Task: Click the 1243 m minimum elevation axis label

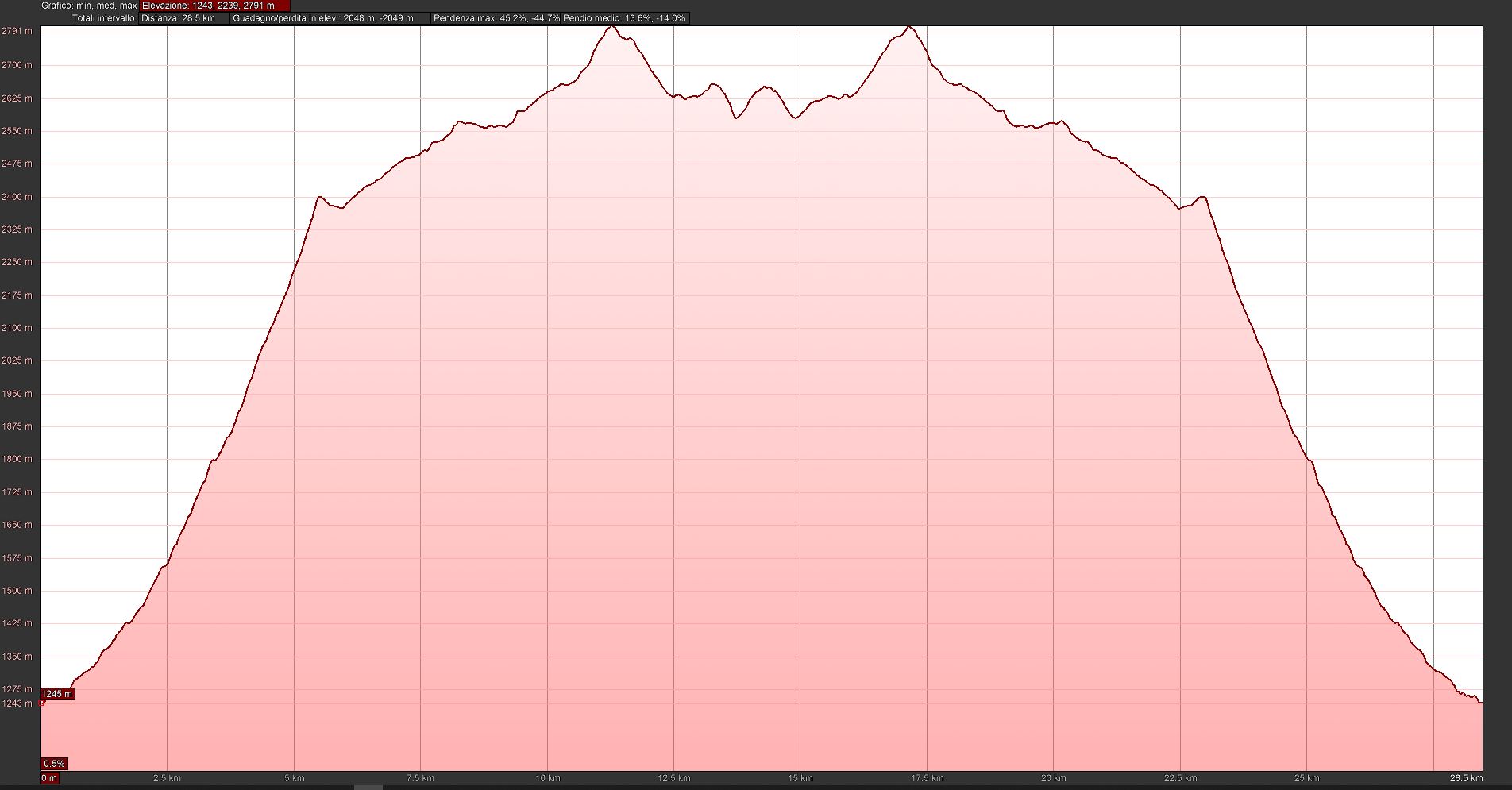Action: 17,703
